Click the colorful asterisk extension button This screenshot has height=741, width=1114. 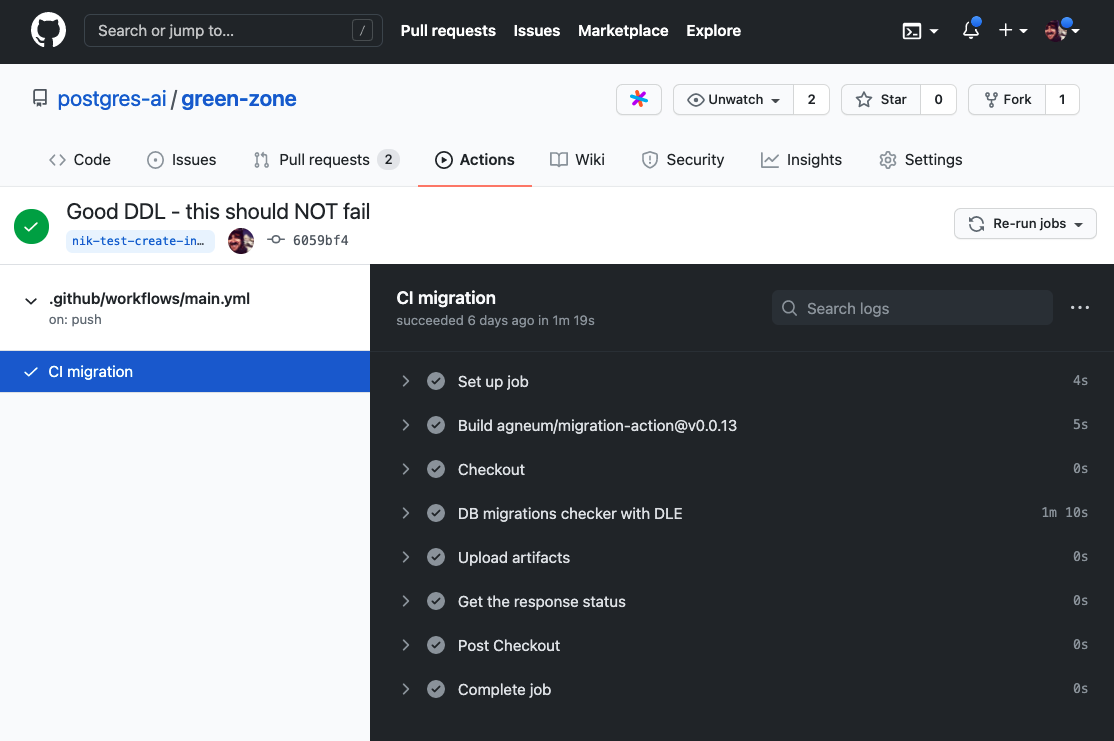click(x=639, y=99)
